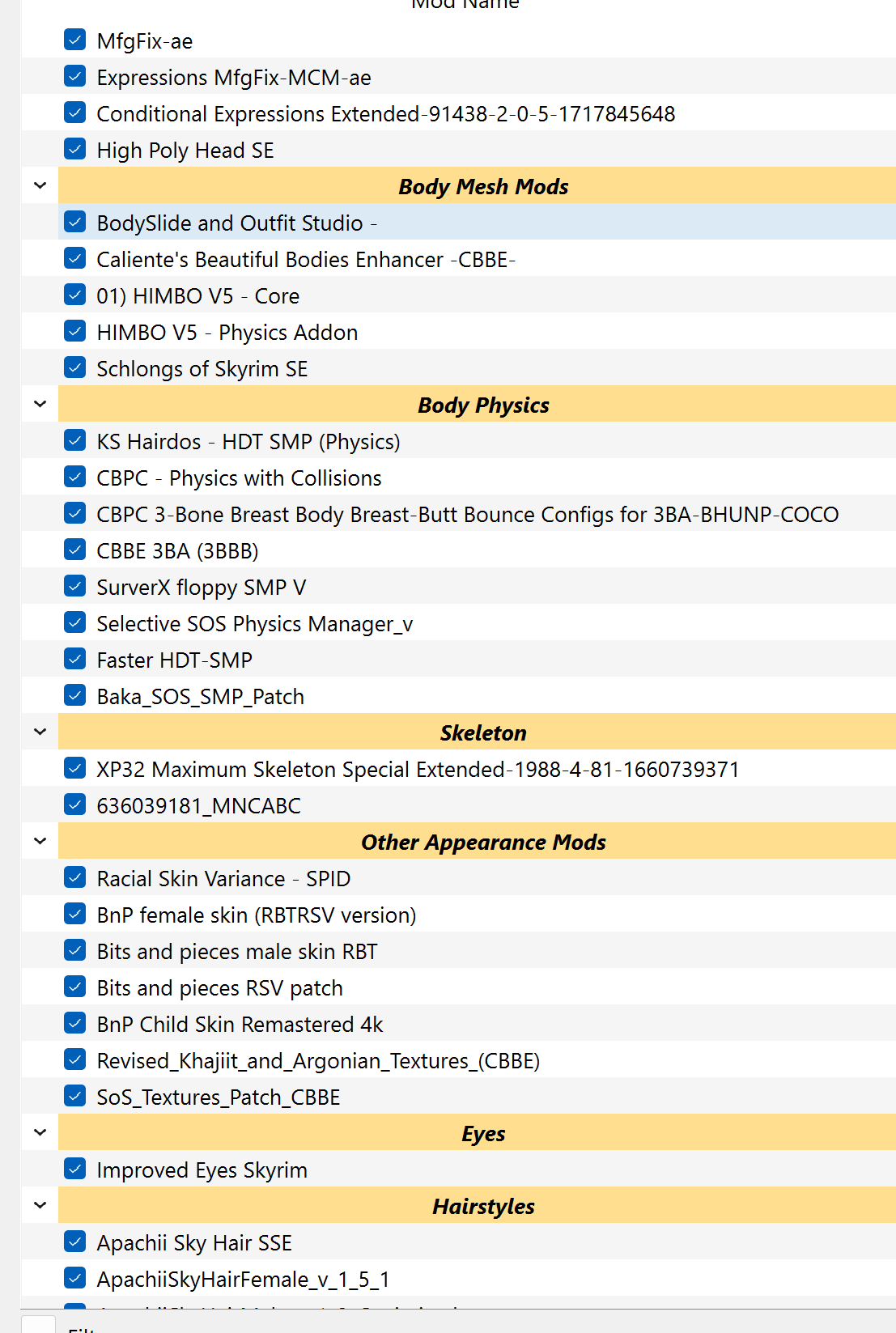Disable the CBBE 3BA (3BBB) checkbox

point(74,550)
